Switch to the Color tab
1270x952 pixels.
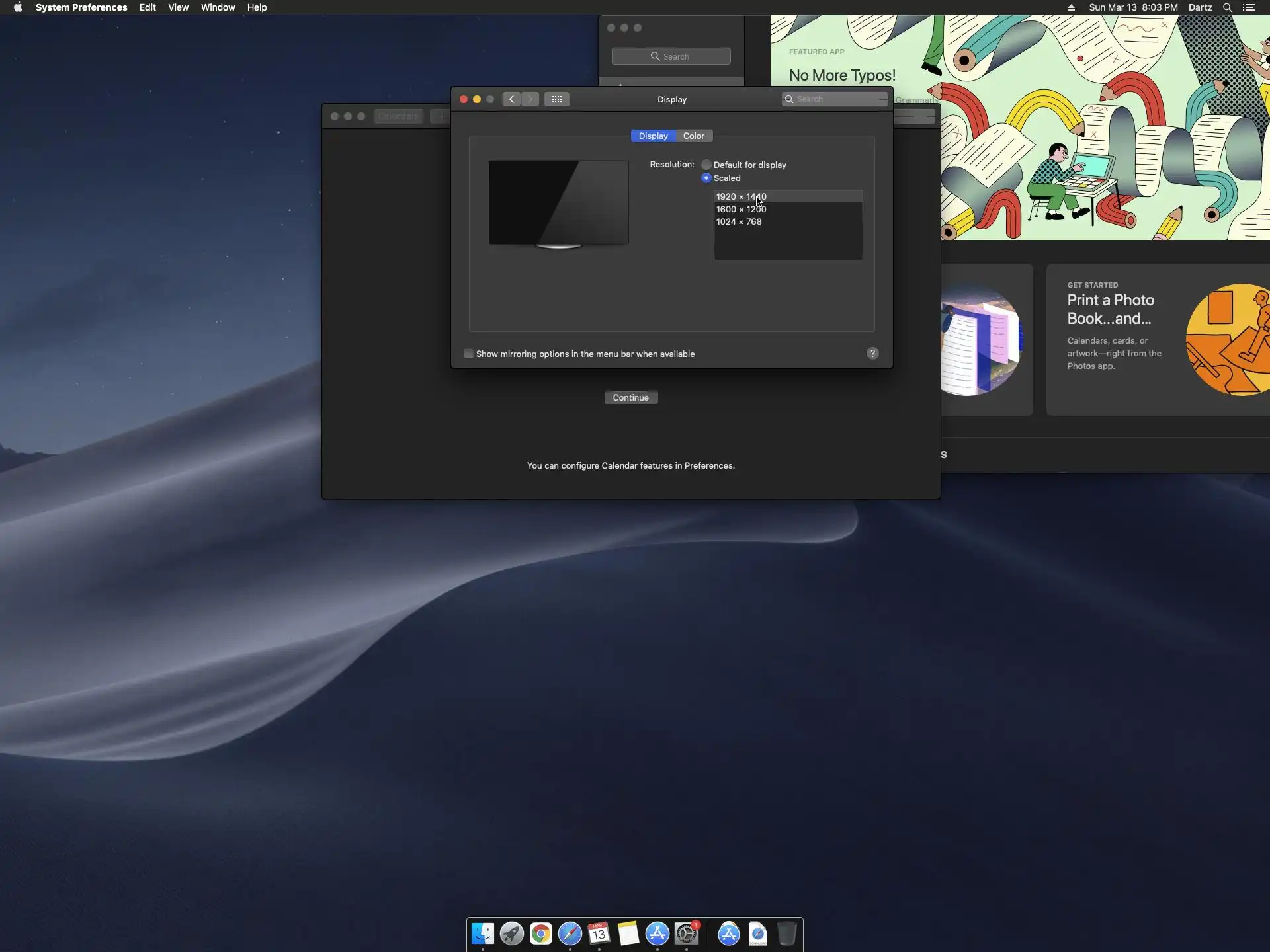pos(693,136)
